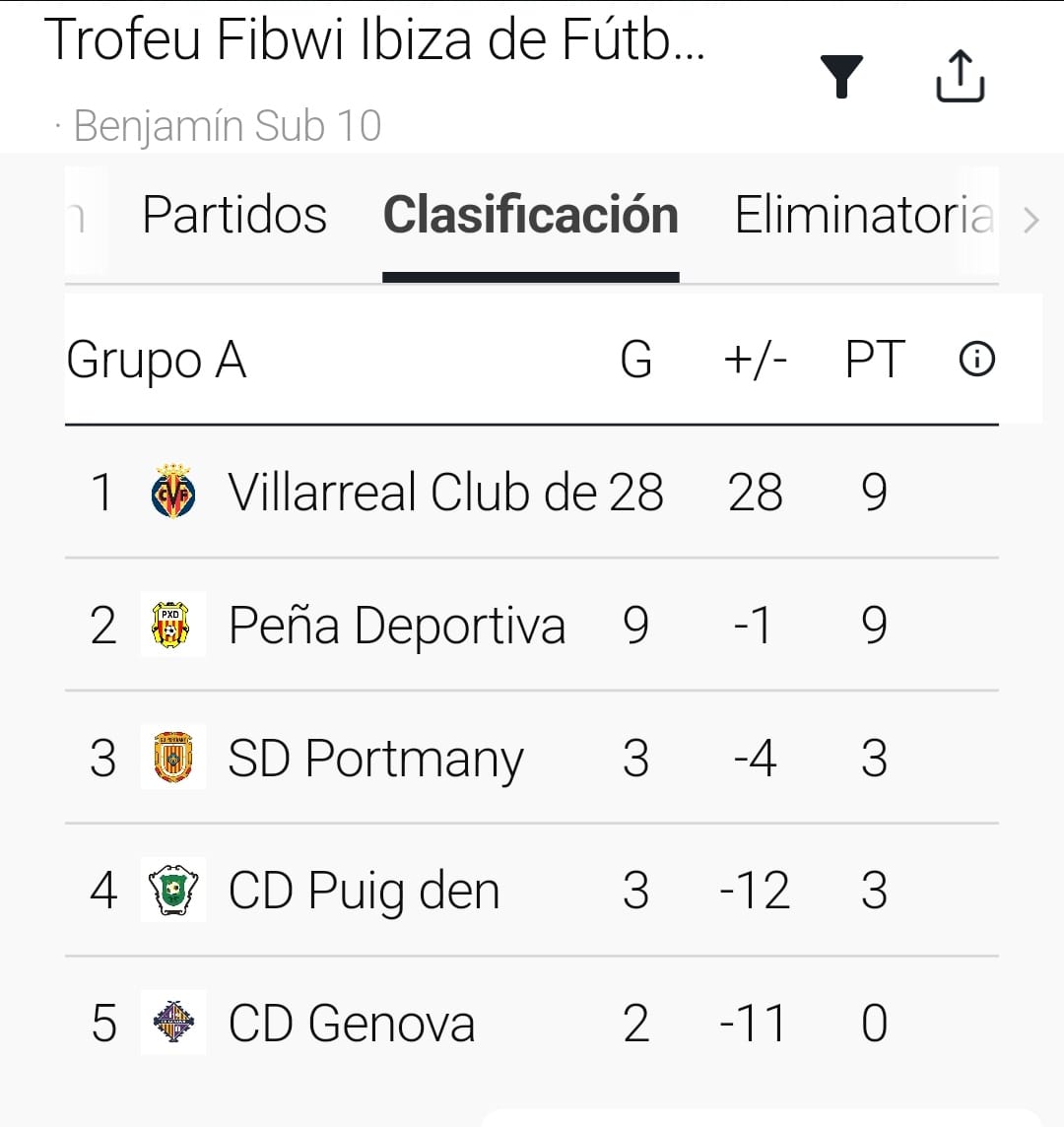The height and width of the screenshot is (1127, 1064).
Task: Open the filter funnel icon
Action: pos(841,77)
